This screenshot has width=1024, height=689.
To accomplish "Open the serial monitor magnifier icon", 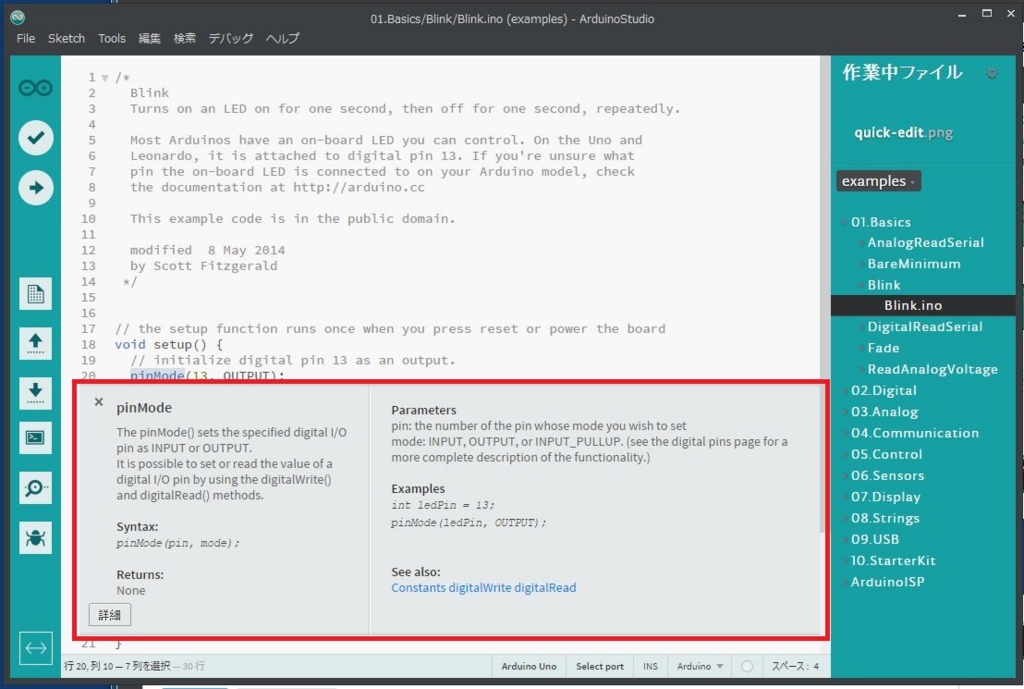I will [35, 488].
